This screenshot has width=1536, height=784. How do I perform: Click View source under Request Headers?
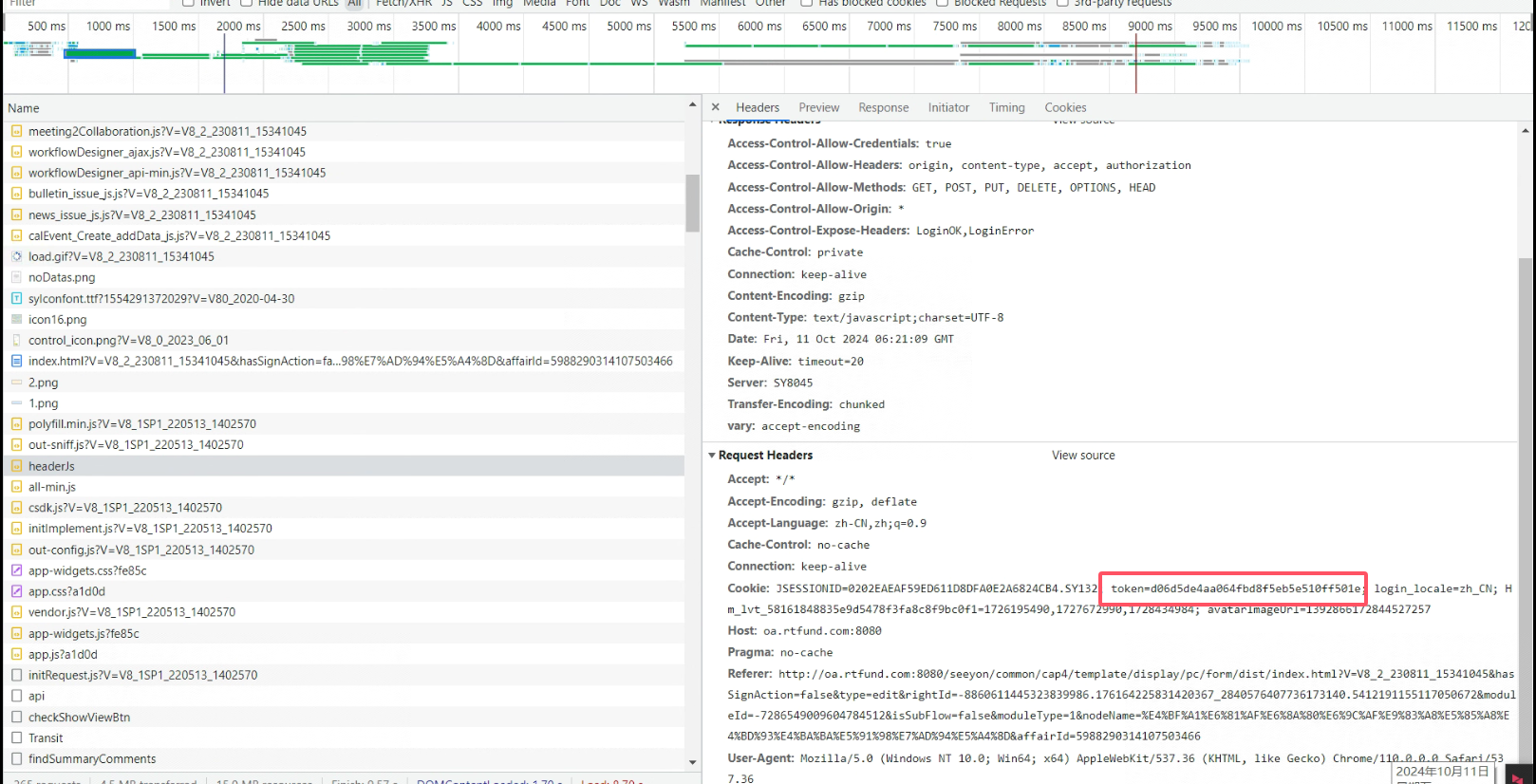pos(1083,456)
